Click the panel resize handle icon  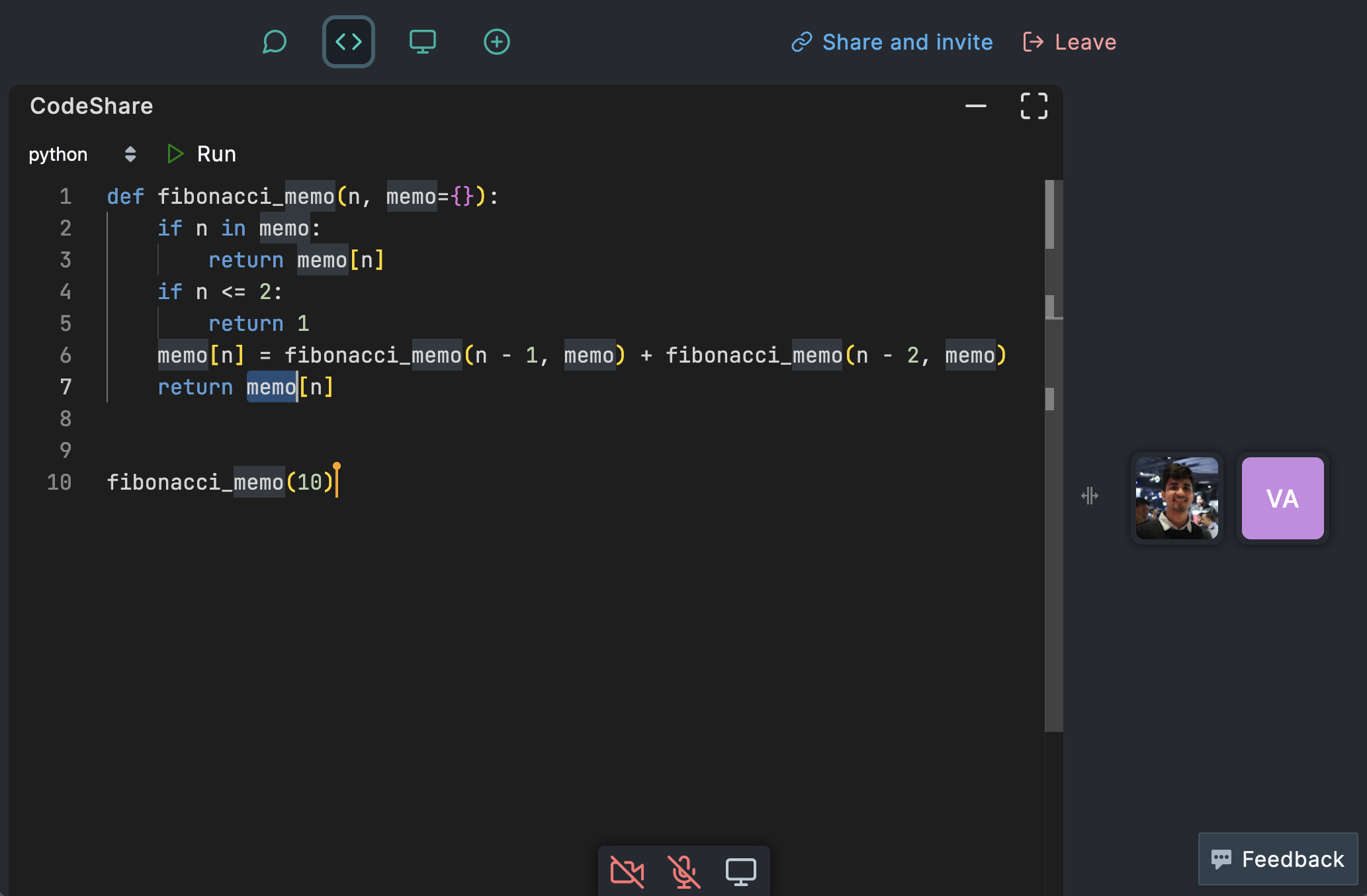point(1090,496)
